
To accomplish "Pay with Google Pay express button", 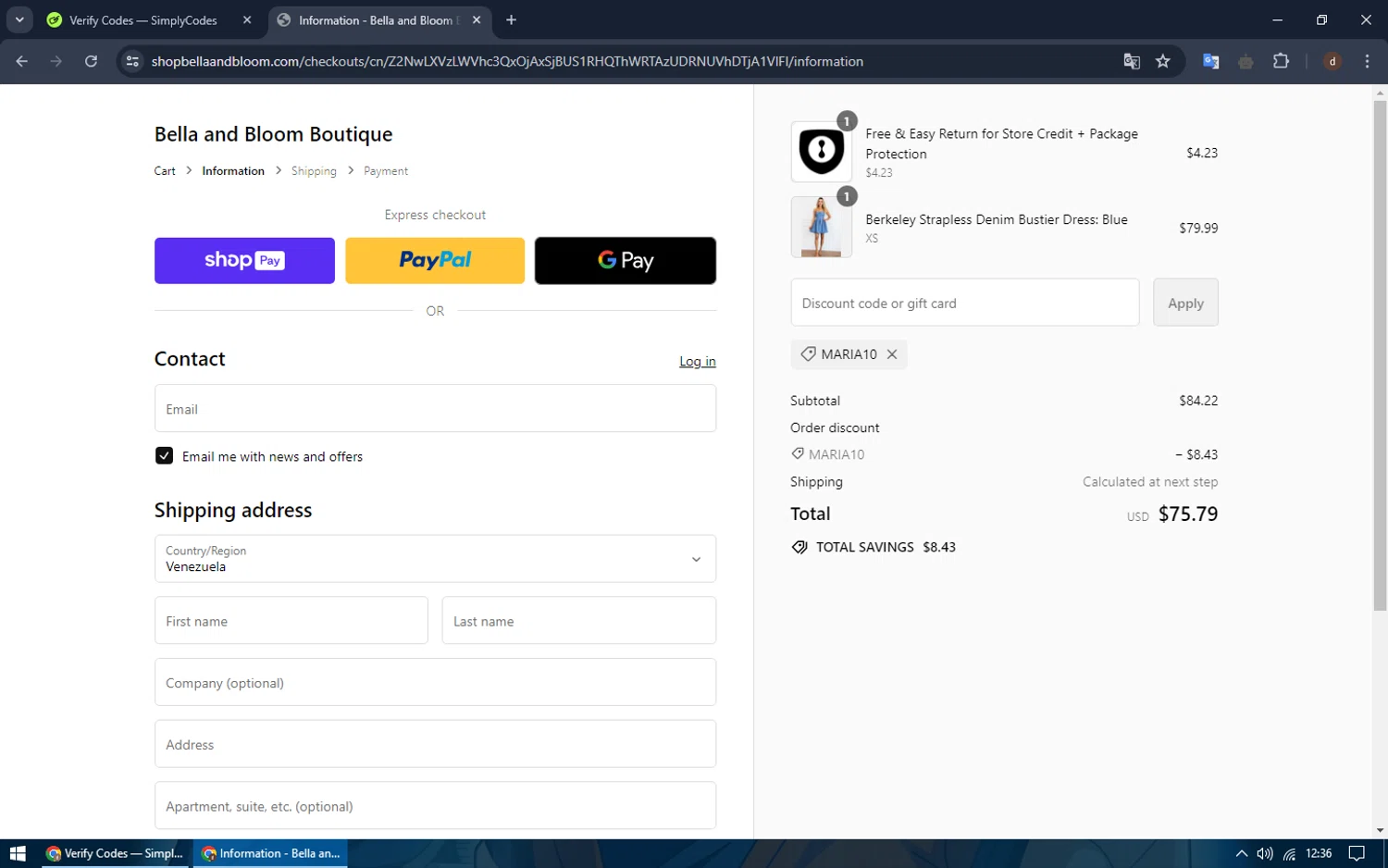I will click(626, 261).
